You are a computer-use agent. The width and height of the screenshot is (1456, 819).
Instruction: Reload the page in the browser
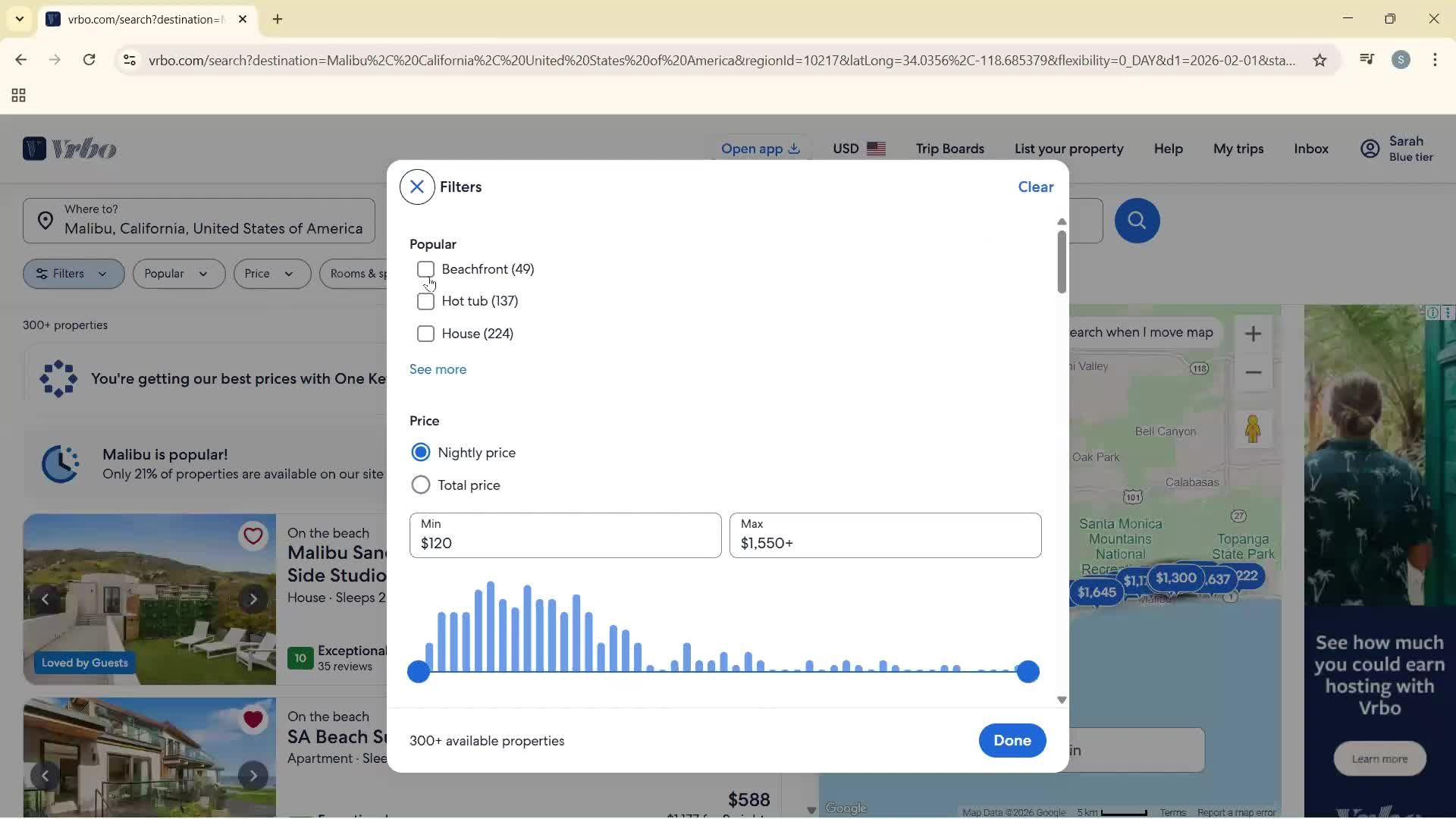[x=89, y=60]
